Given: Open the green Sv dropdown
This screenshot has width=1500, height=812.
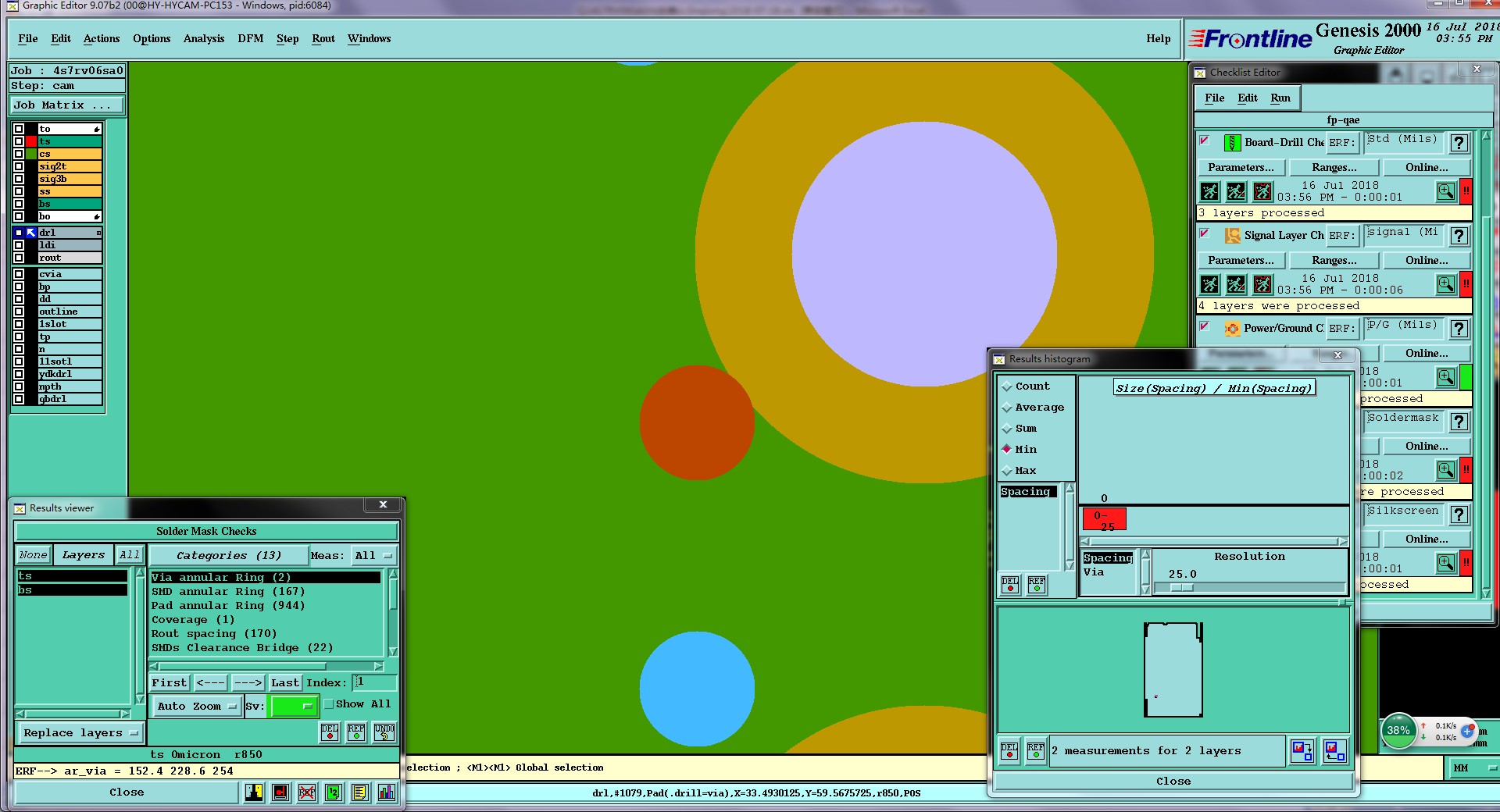Looking at the screenshot, I should point(292,707).
